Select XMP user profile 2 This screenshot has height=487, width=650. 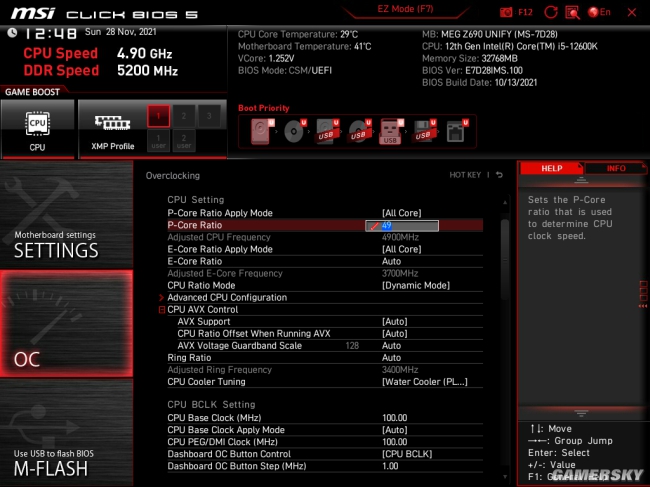184,141
